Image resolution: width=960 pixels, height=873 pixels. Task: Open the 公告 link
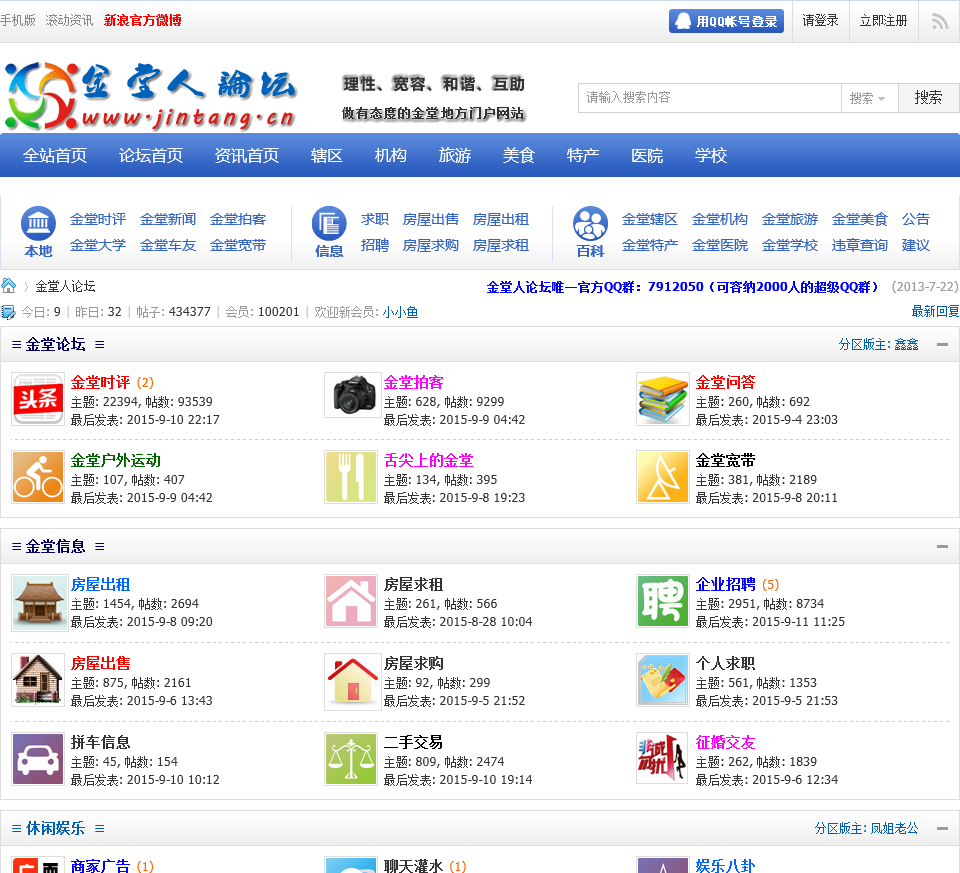(x=916, y=219)
